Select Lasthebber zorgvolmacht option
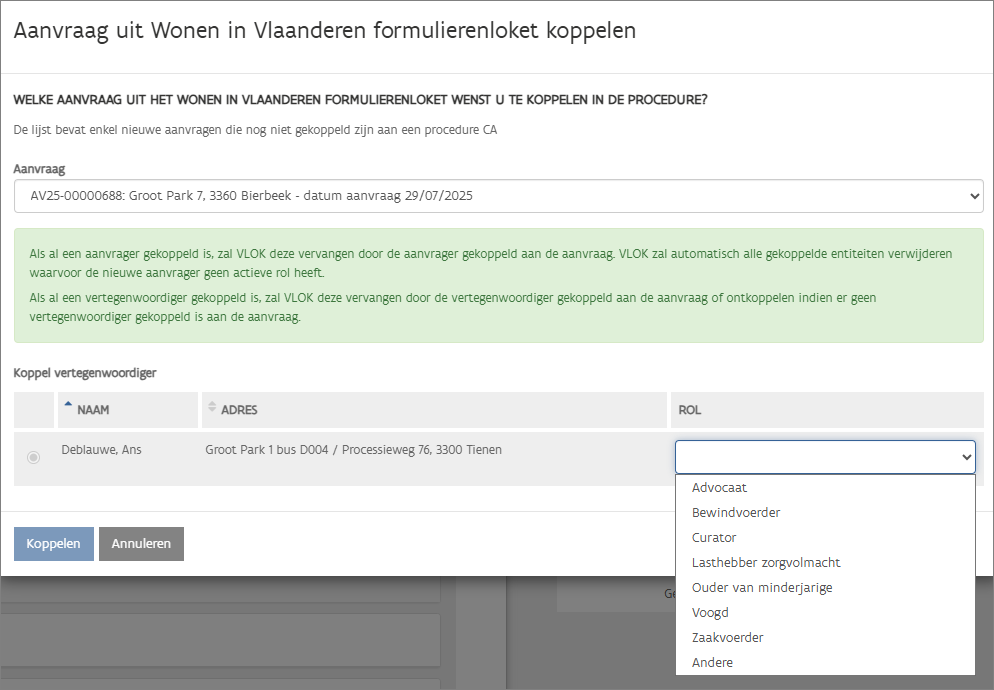Image resolution: width=994 pixels, height=690 pixels. pos(766,563)
